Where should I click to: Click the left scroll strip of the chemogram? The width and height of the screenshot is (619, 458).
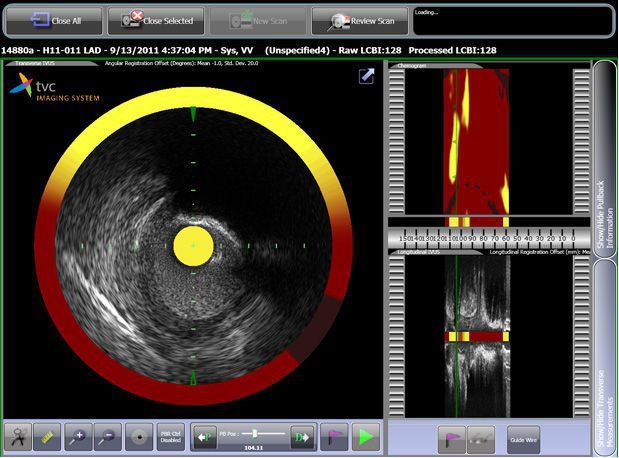pyautogui.click(x=397, y=142)
